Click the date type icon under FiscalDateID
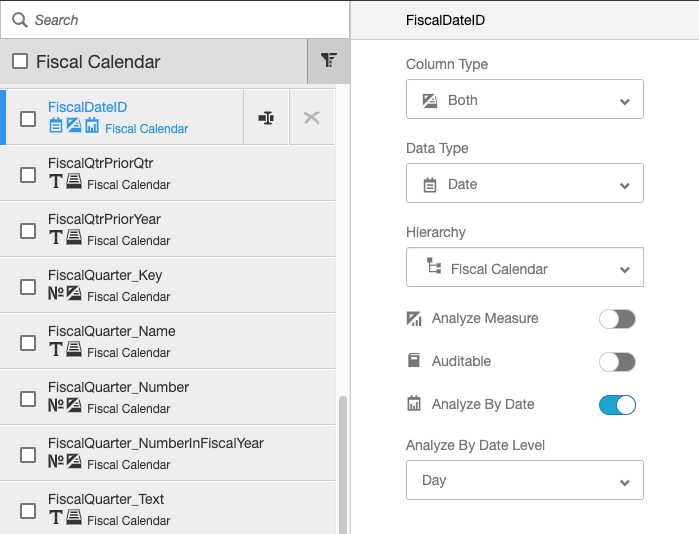 (x=56, y=126)
